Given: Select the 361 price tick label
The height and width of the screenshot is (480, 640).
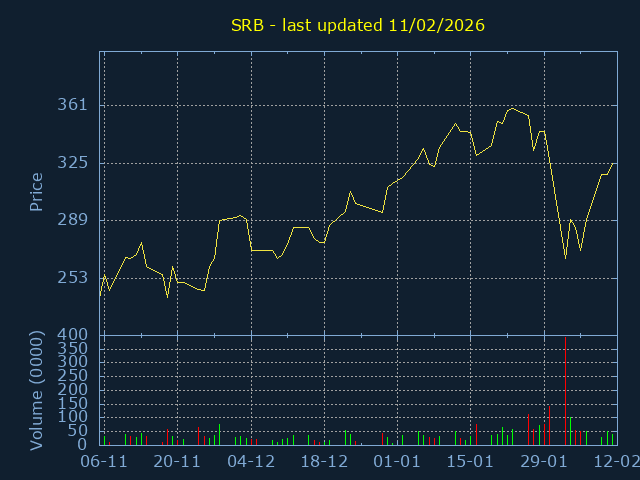Looking at the screenshot, I should [74, 105].
